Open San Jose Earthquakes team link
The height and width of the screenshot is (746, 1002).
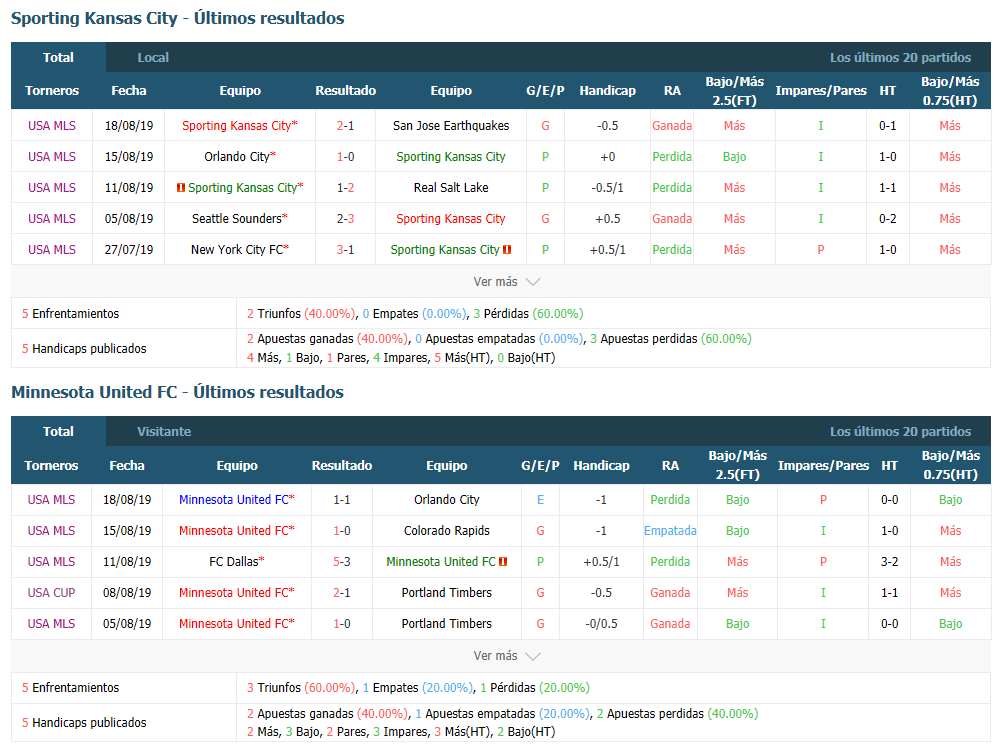pos(451,126)
